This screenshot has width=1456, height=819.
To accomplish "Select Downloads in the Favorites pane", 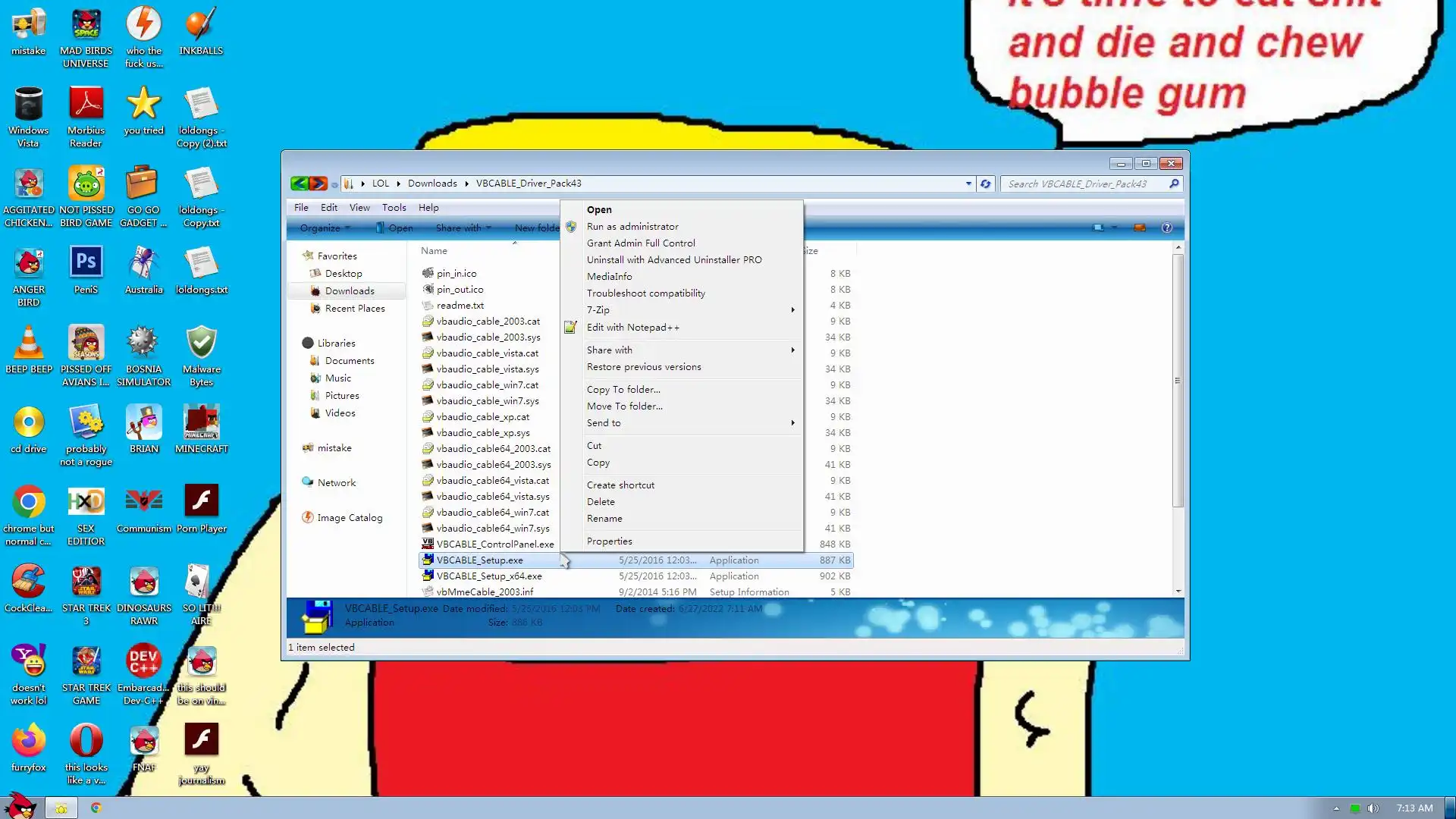I will [x=350, y=291].
